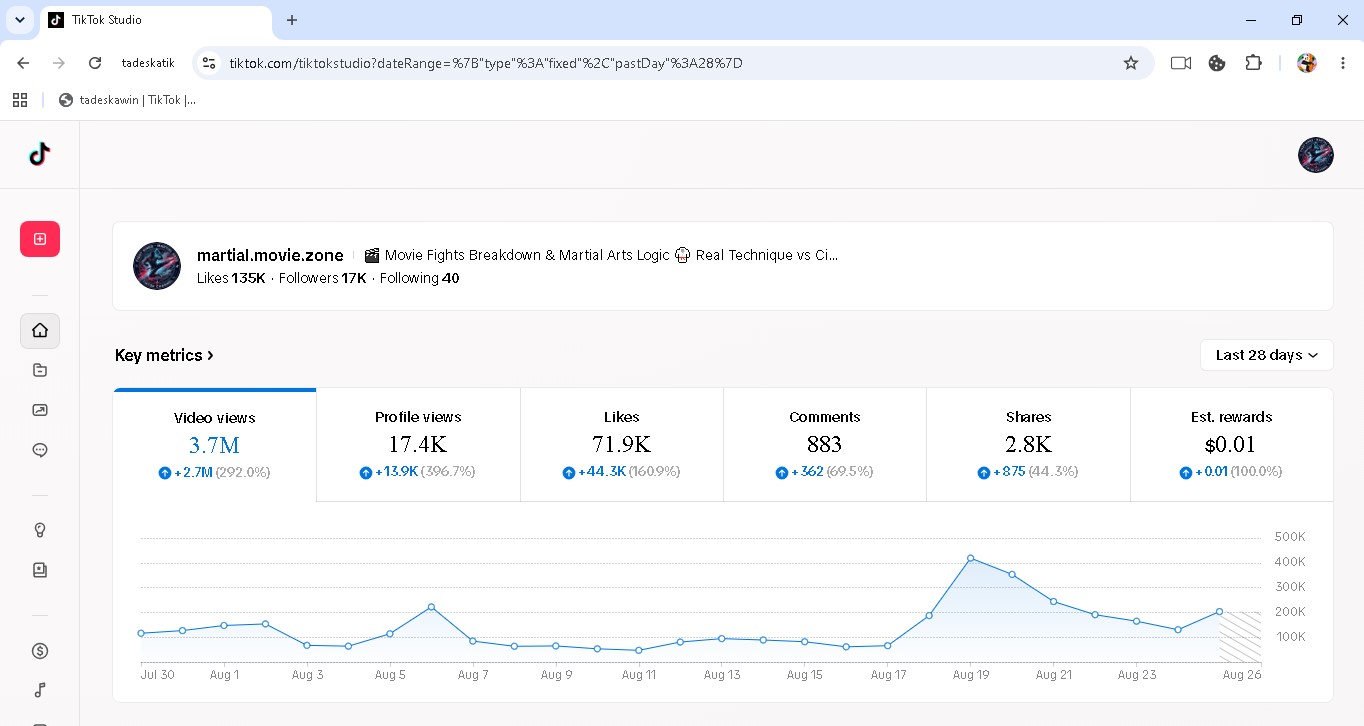
Task: Click the video camera icon in Chrome toolbar
Action: tap(1181, 63)
